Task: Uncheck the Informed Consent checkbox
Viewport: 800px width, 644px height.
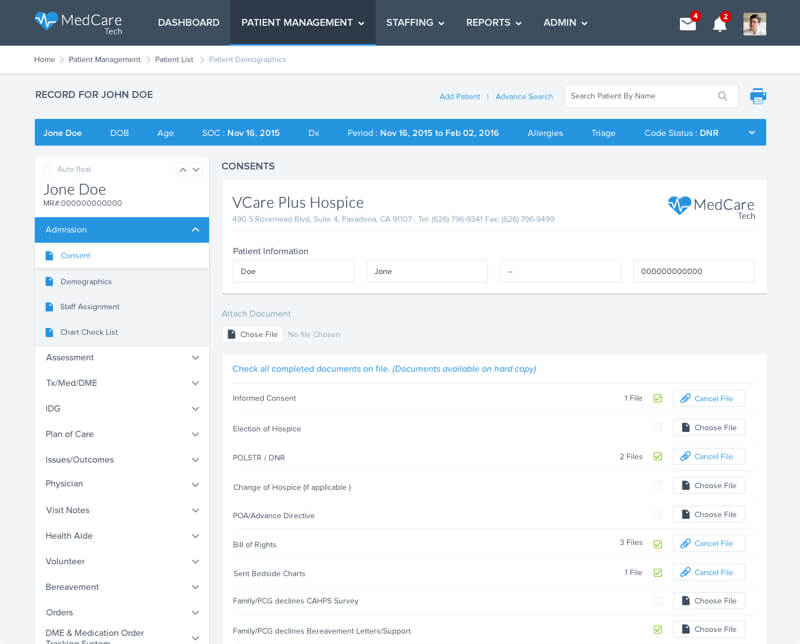Action: tap(658, 398)
